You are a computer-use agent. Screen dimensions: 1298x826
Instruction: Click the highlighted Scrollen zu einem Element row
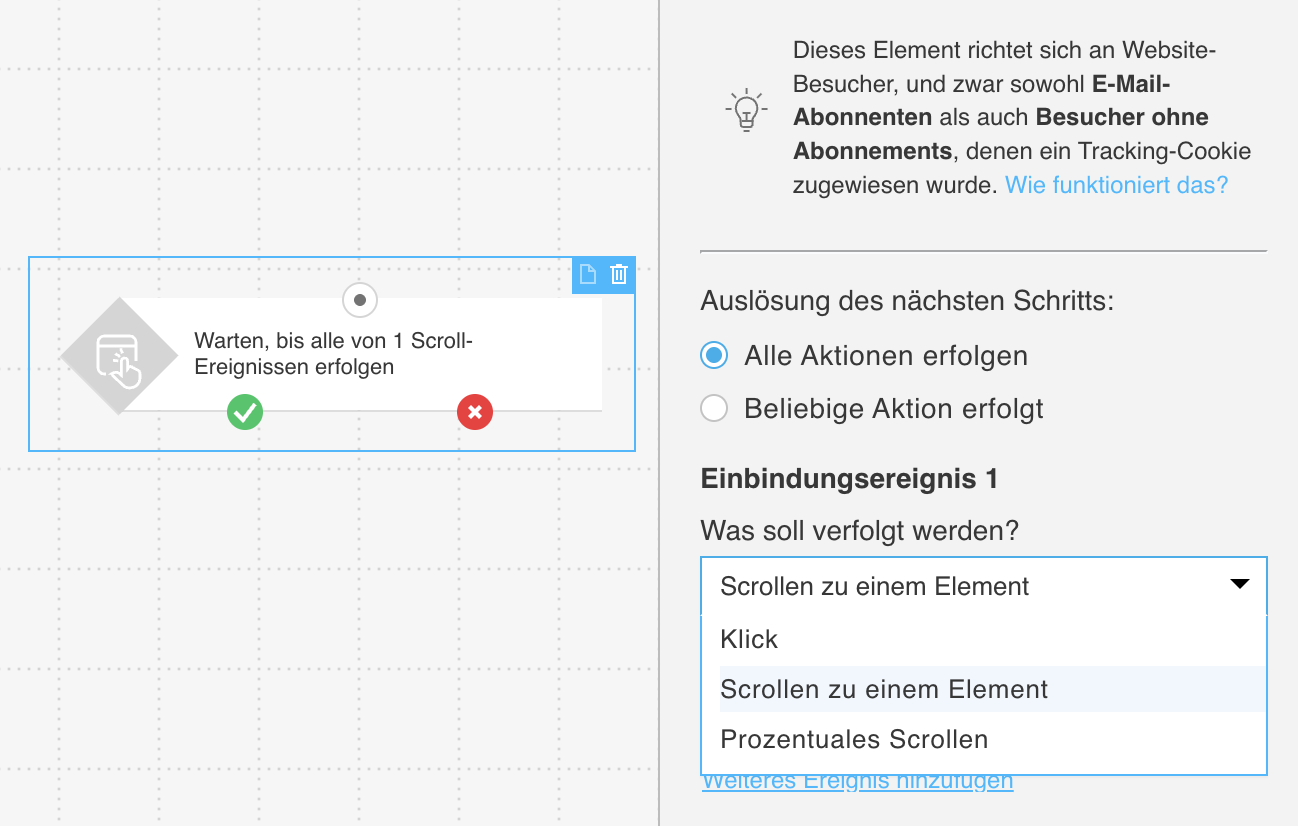(883, 689)
